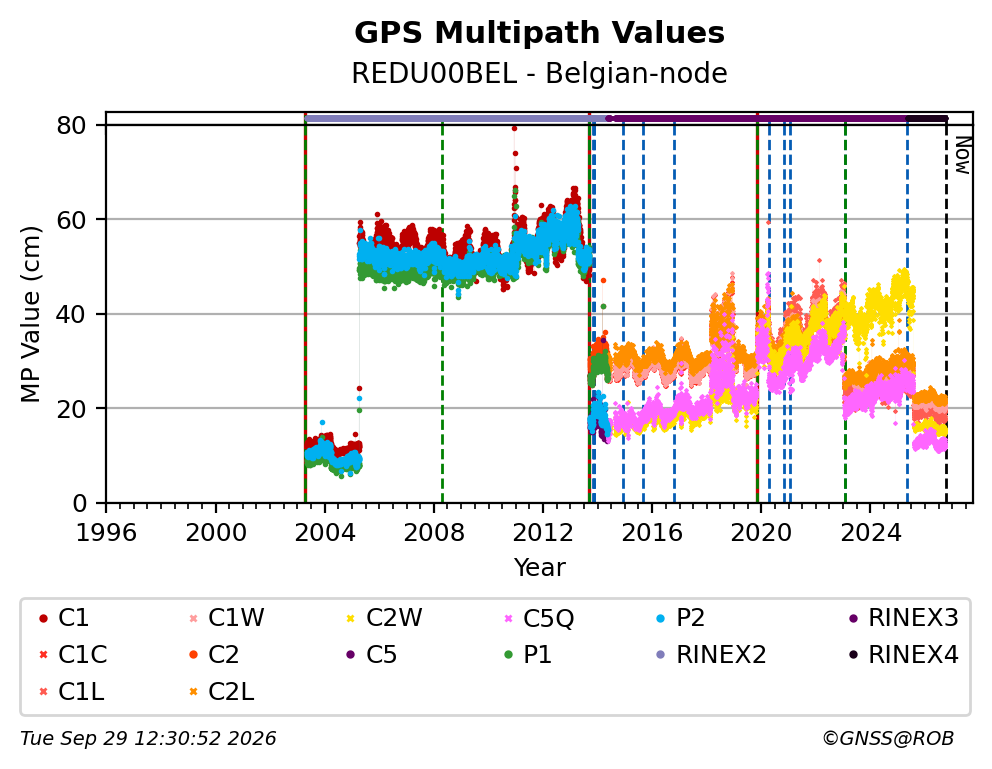Image resolution: width=992 pixels, height=769 pixels.
Task: Select the C2 orange-red legend dot
Action: coord(194,655)
